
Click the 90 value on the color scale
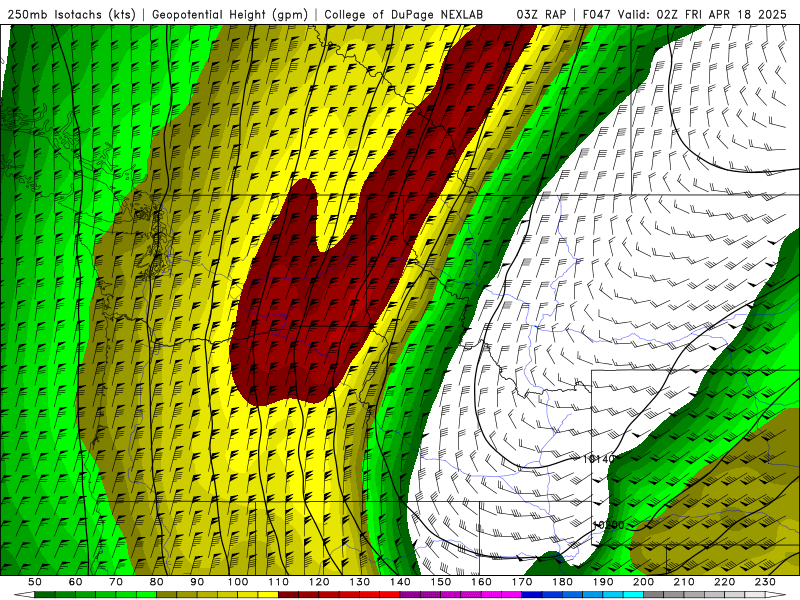tap(197, 582)
